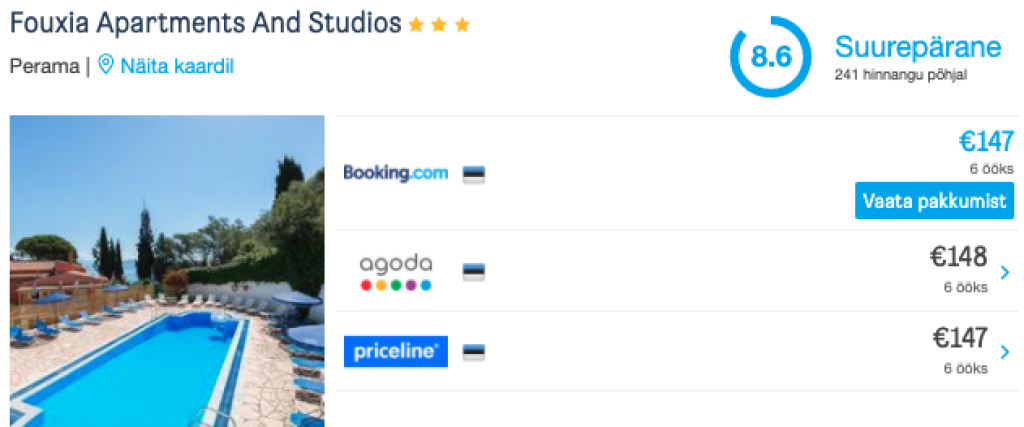This screenshot has width=1024, height=427.
Task: Click the Estonian flag beside agoda
Action: click(x=474, y=271)
